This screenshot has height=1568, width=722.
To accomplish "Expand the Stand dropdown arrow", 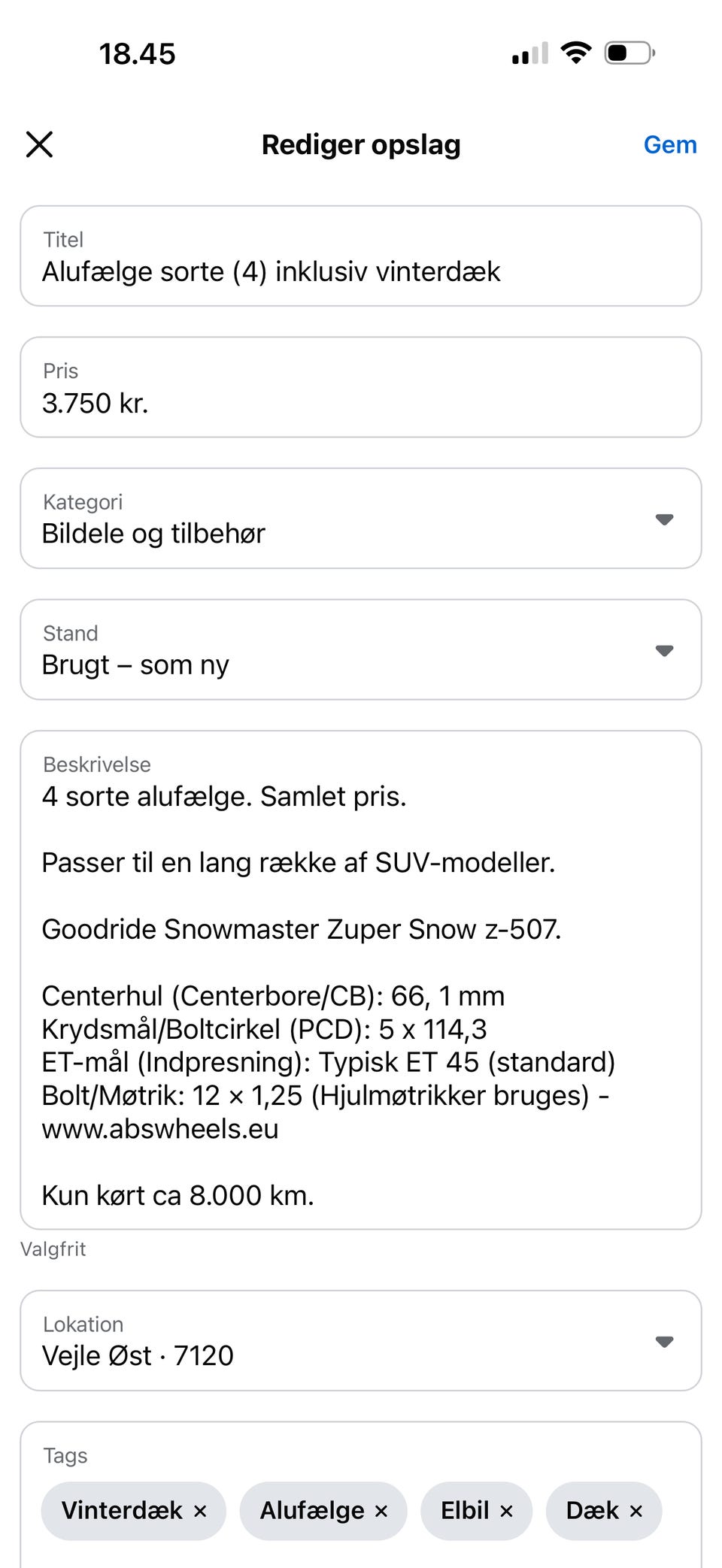I will click(x=664, y=650).
